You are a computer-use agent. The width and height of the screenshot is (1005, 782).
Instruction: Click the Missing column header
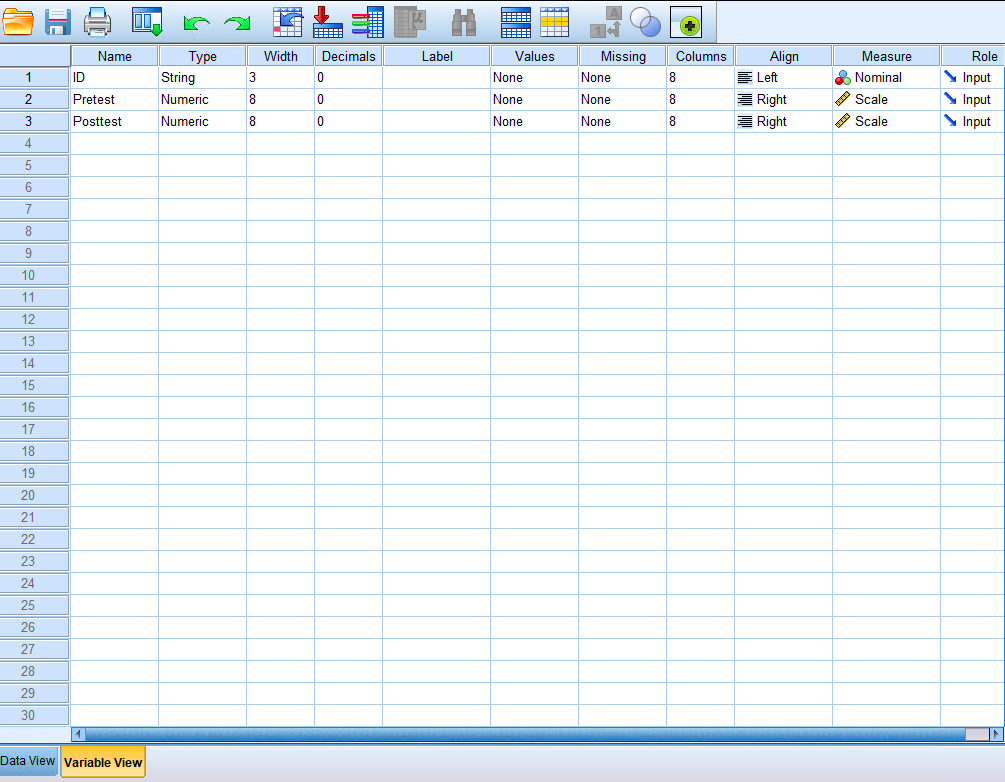click(x=623, y=56)
